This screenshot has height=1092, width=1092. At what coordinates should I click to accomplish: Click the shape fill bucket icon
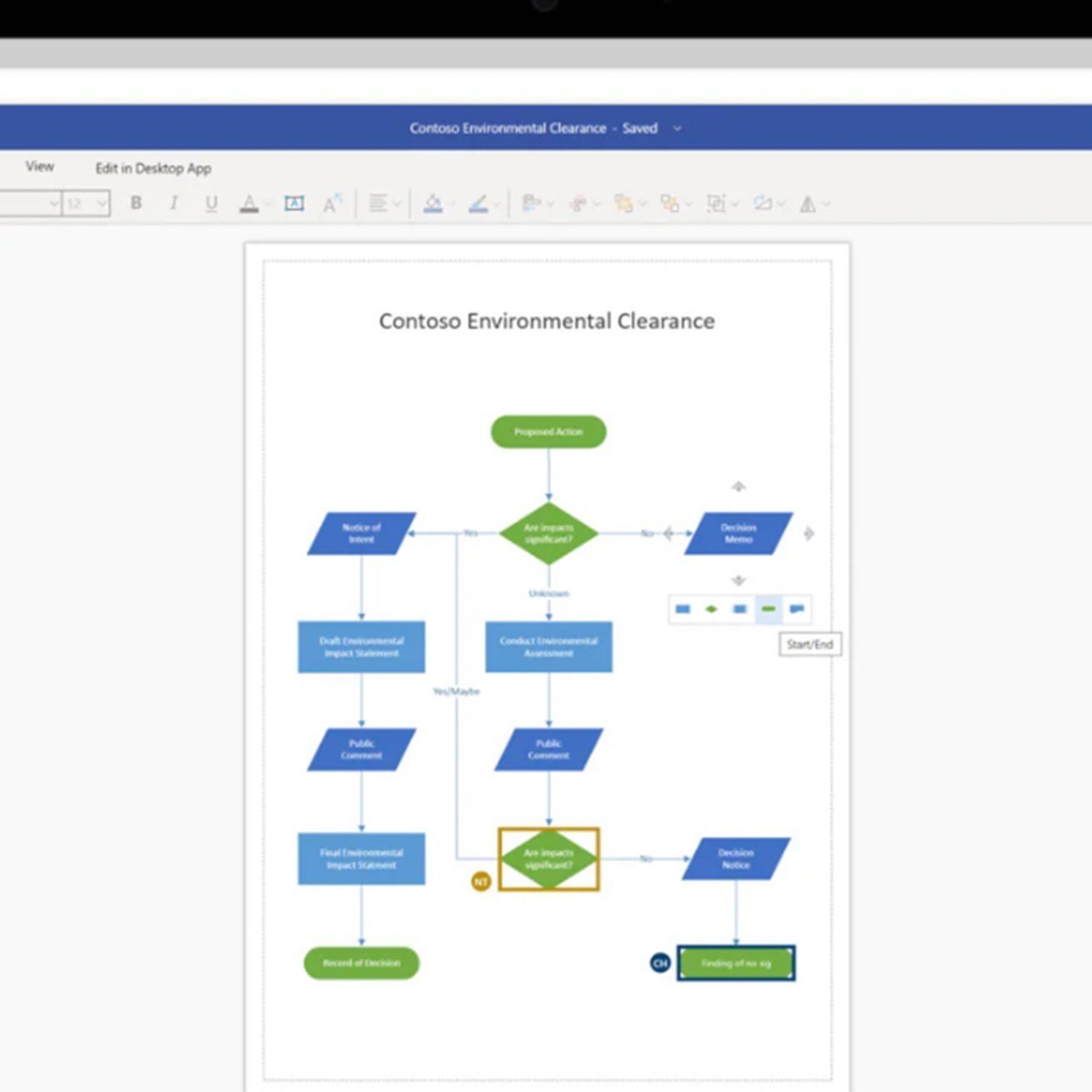pyautogui.click(x=432, y=203)
